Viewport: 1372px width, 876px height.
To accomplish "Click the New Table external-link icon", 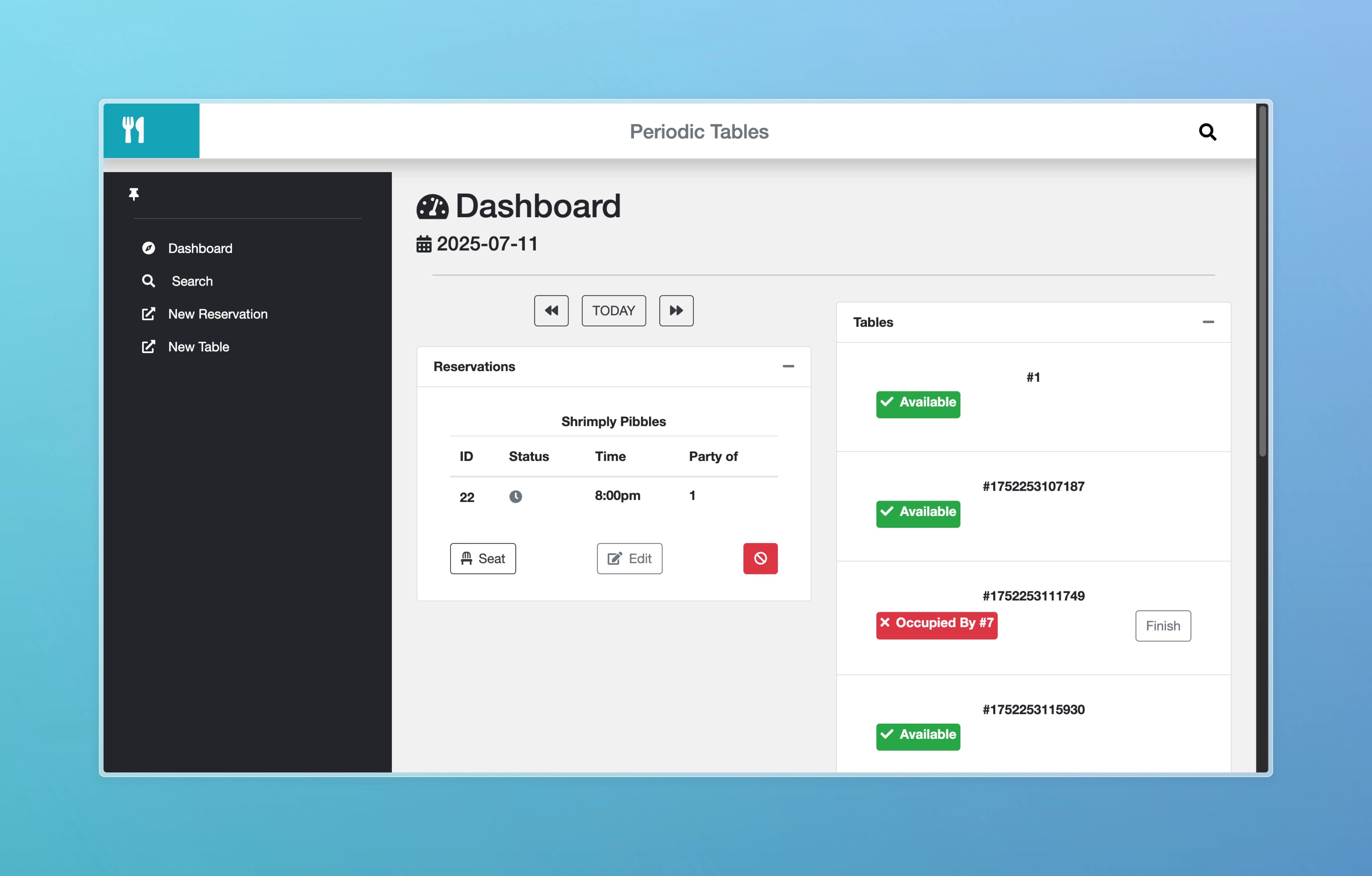I will [x=148, y=347].
